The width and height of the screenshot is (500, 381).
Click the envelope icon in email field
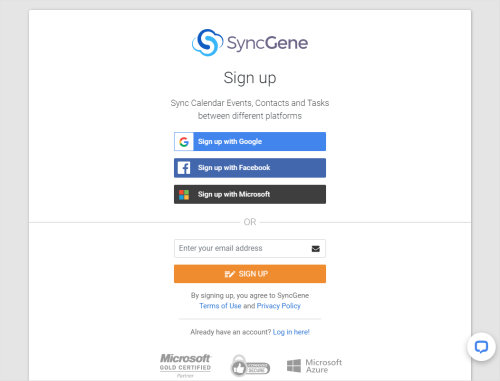coord(316,249)
